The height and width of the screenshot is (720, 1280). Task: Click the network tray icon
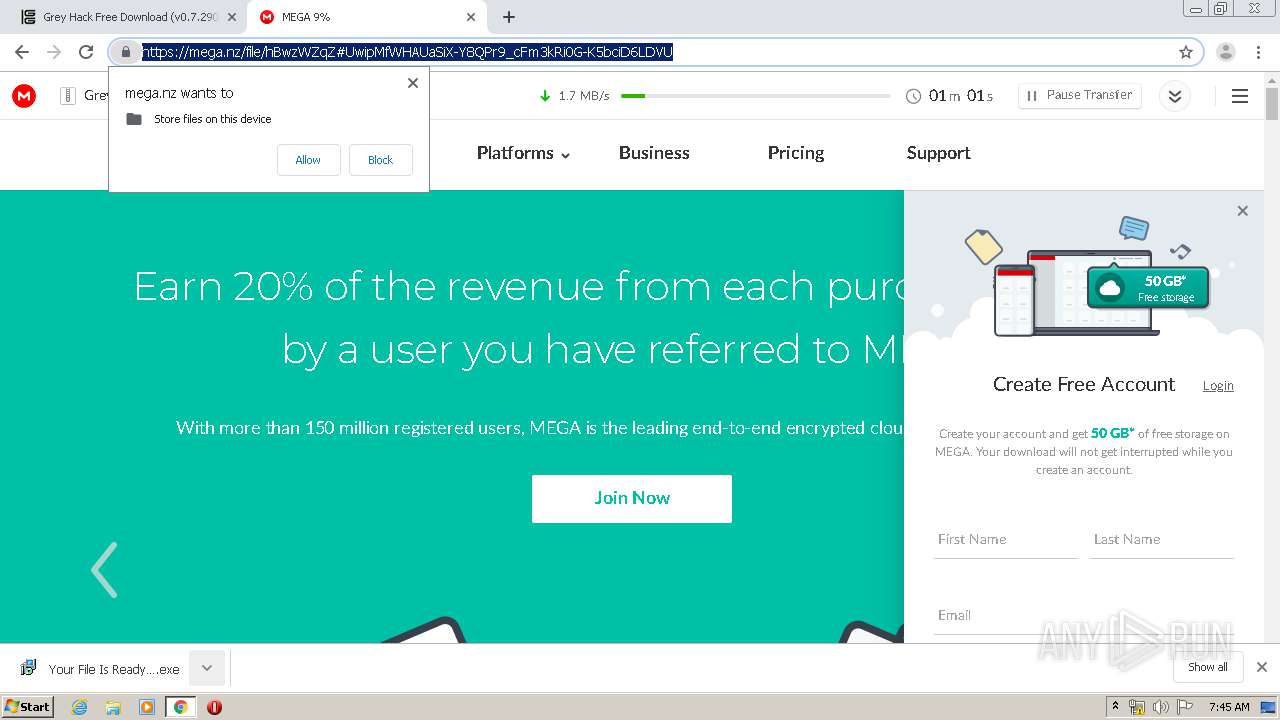coord(1136,707)
